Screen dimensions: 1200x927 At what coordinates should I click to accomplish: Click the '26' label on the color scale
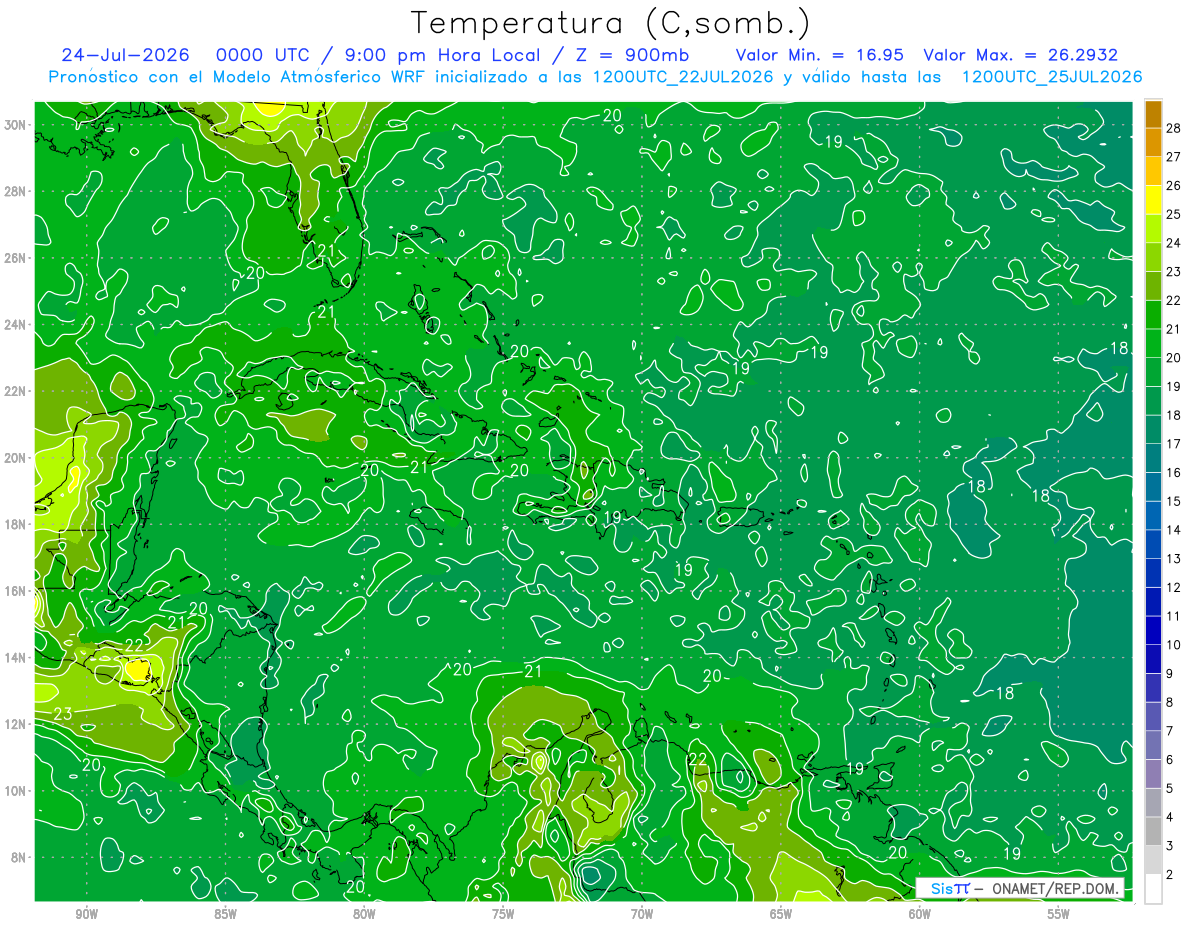(1174, 185)
